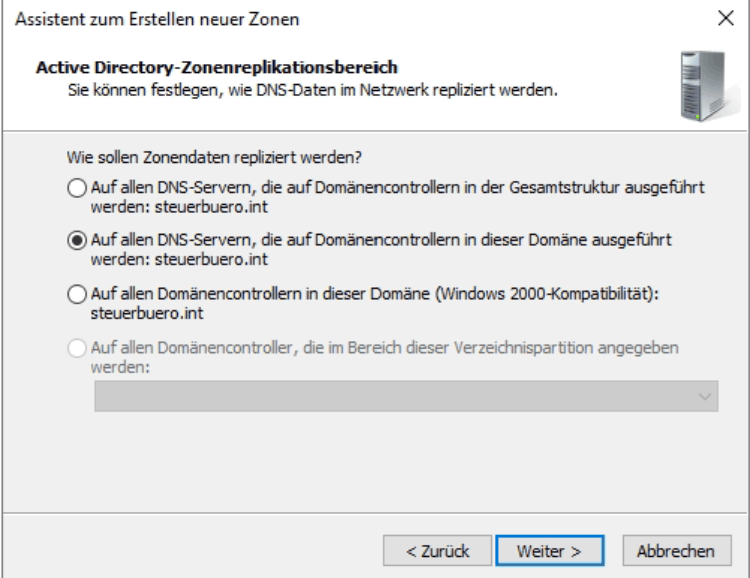
Task: Open the directory partition combo box
Action: (406, 396)
